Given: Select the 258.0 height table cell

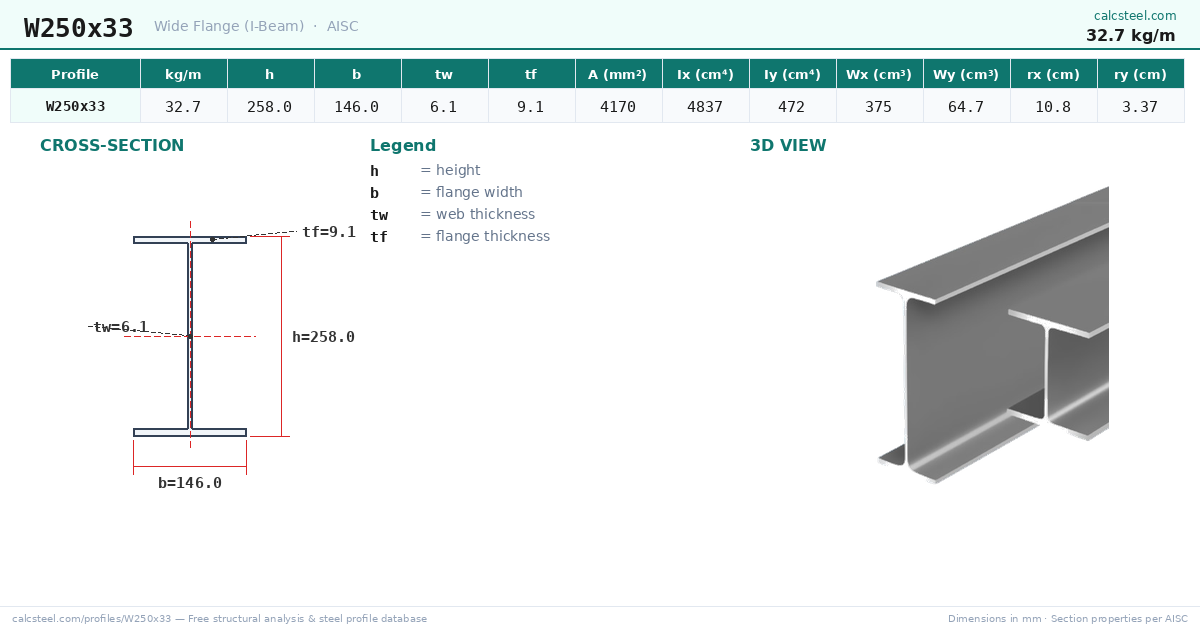Looking at the screenshot, I should [270, 106].
